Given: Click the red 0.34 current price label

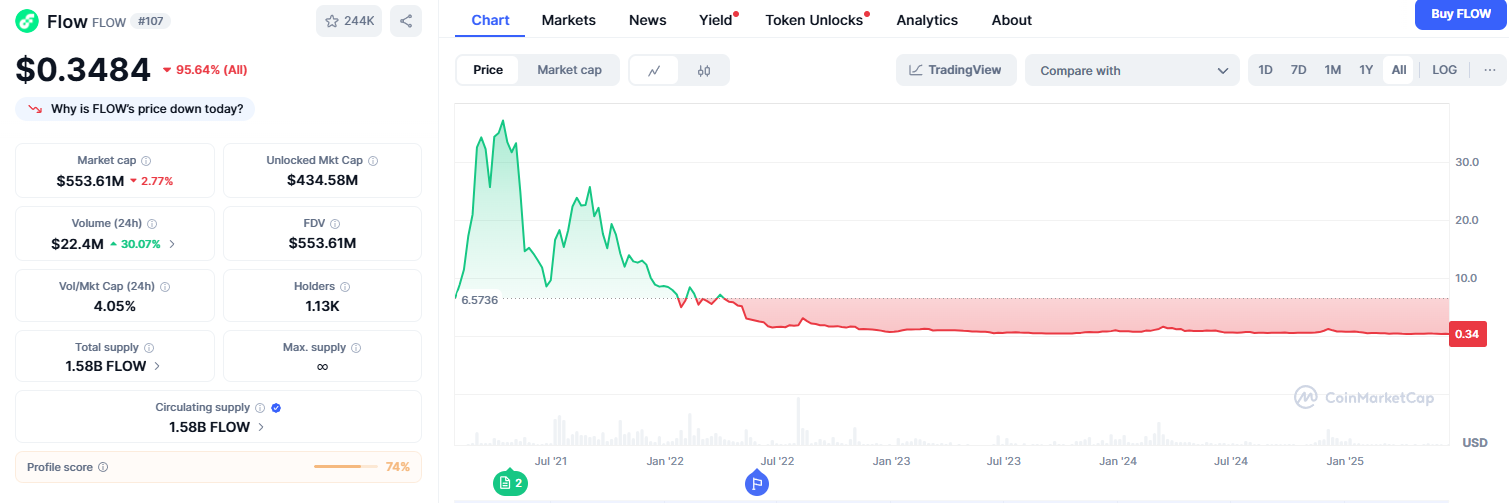Looking at the screenshot, I should [1467, 334].
